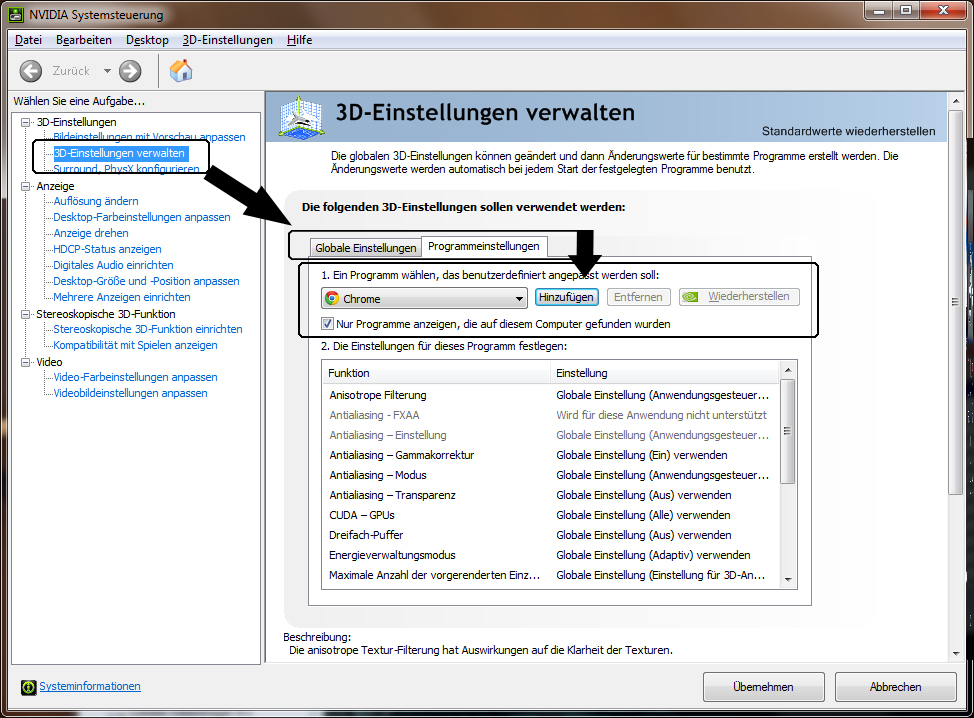Open the Chrome program dropdown
Screen dimensions: 974x718
(519, 298)
